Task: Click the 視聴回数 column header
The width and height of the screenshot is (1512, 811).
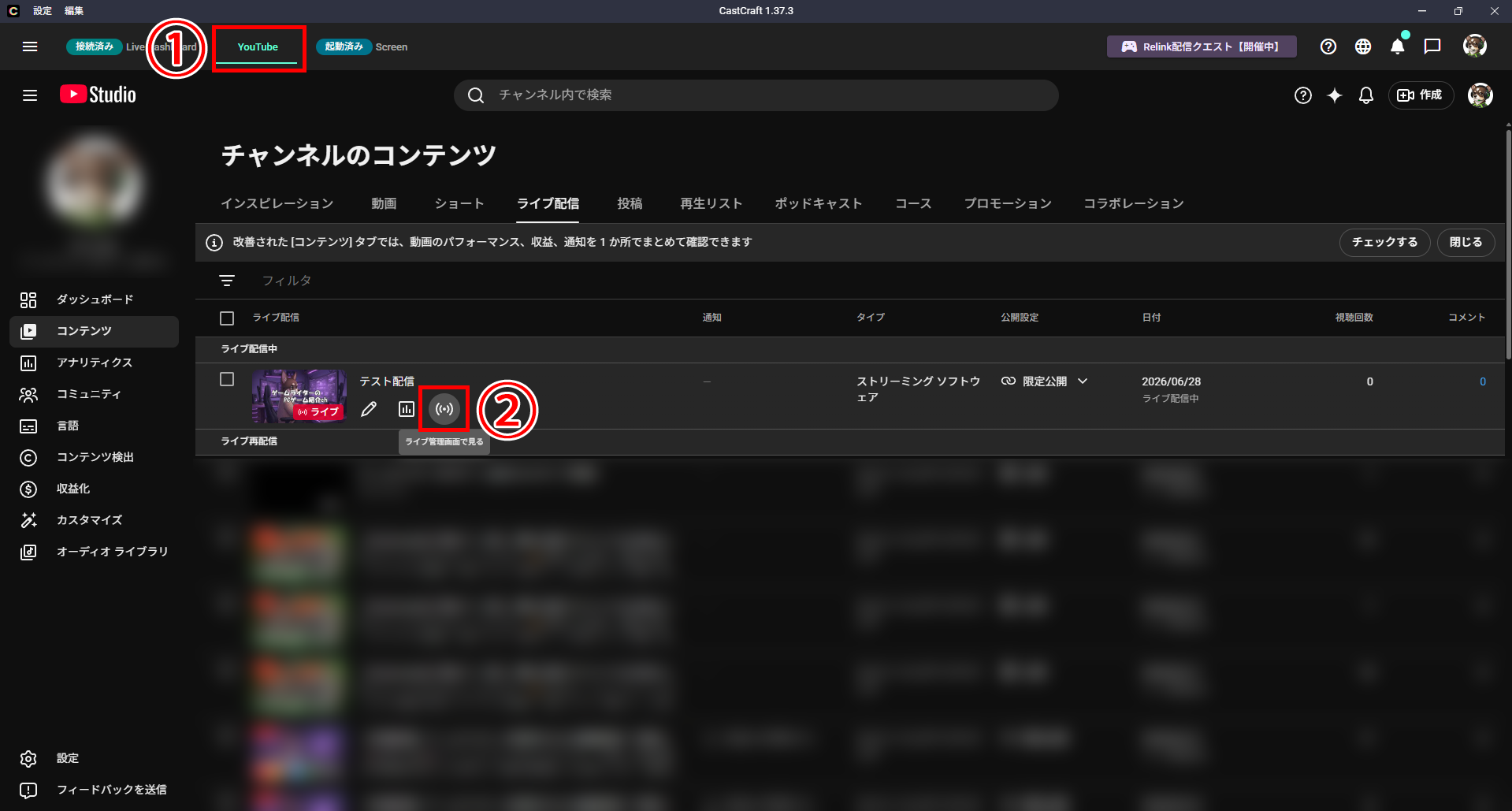Action: pos(1354,318)
